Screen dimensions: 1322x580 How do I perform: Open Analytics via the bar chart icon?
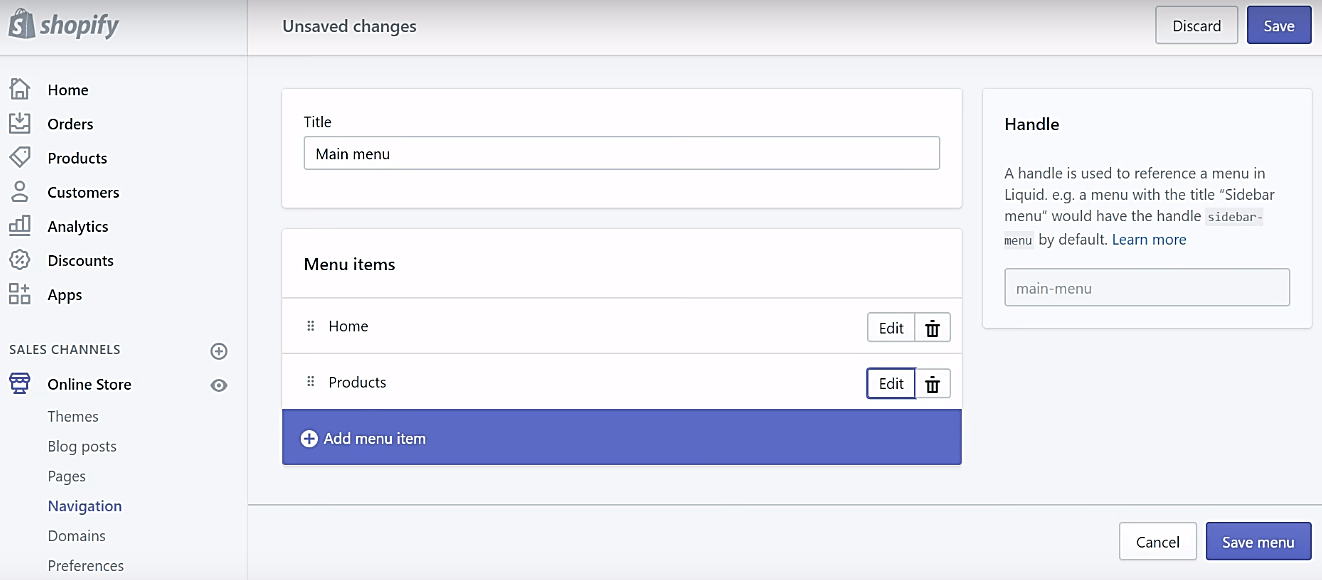click(19, 225)
